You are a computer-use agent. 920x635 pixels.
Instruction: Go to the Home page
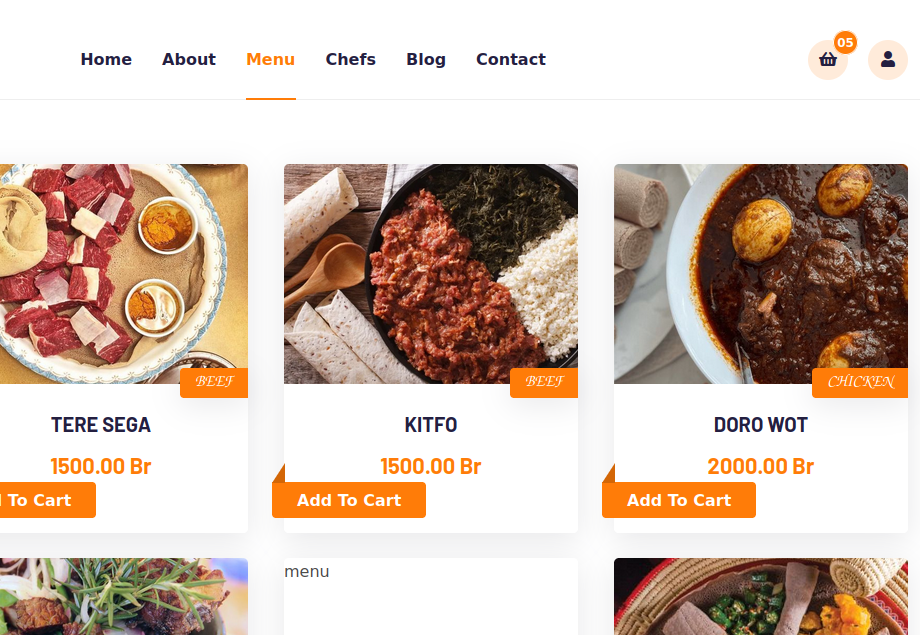coord(106,60)
